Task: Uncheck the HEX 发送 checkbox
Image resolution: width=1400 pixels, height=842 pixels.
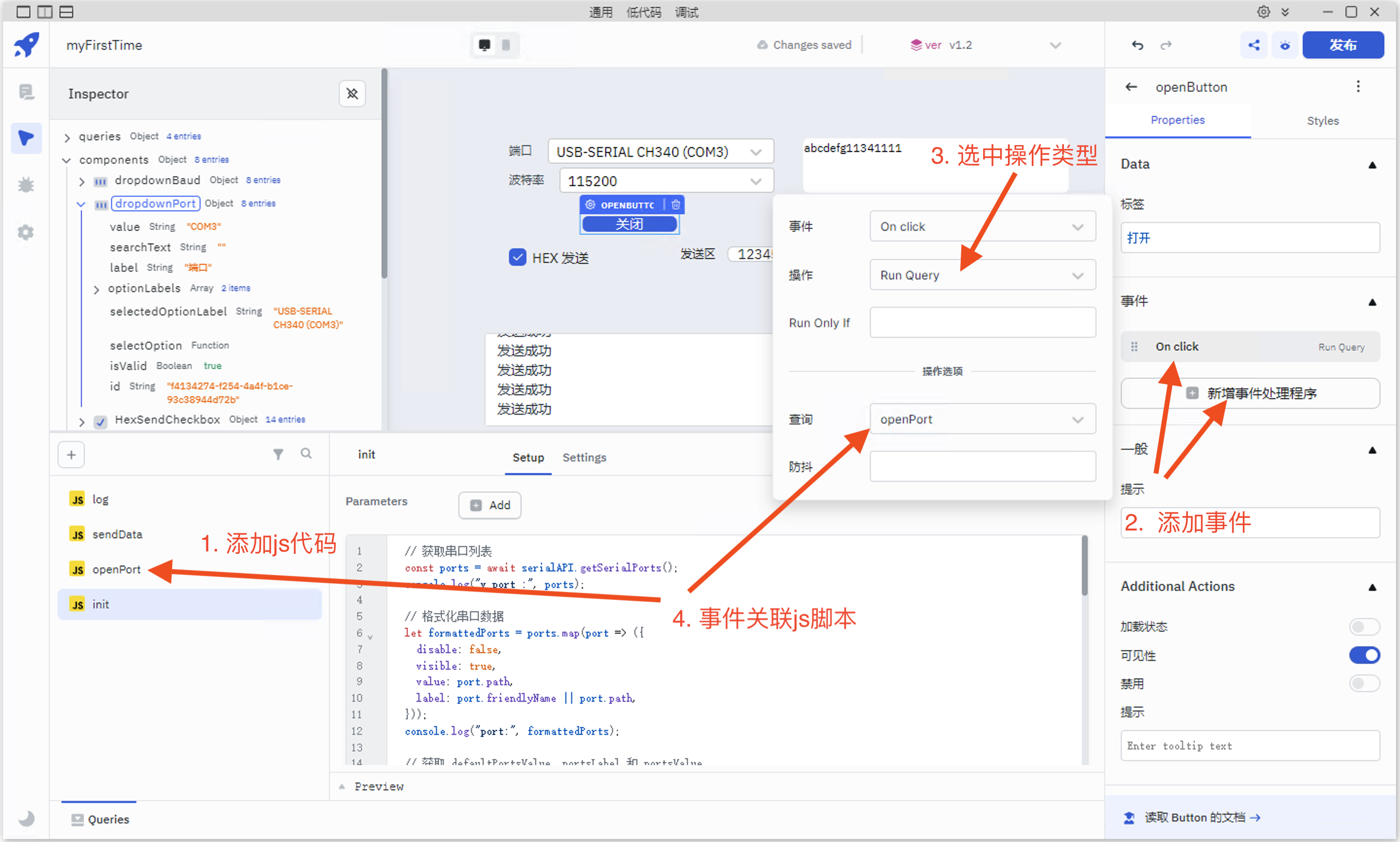Action: click(x=517, y=257)
